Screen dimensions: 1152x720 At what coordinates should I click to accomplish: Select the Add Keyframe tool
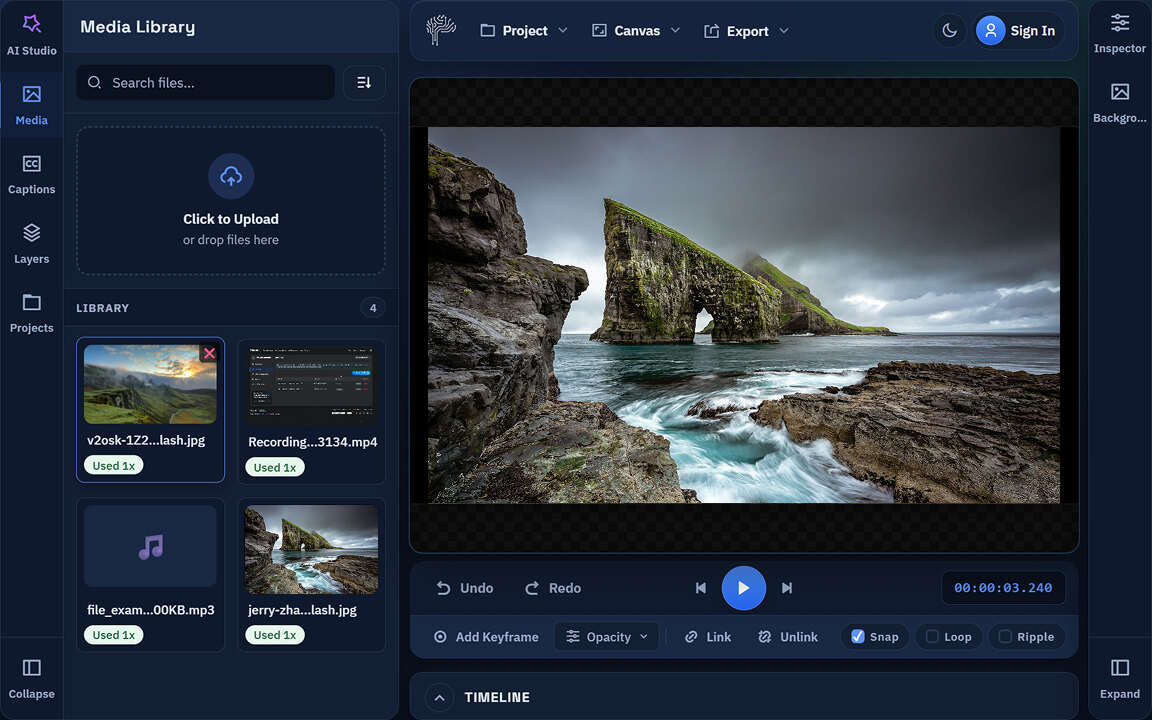[486, 636]
